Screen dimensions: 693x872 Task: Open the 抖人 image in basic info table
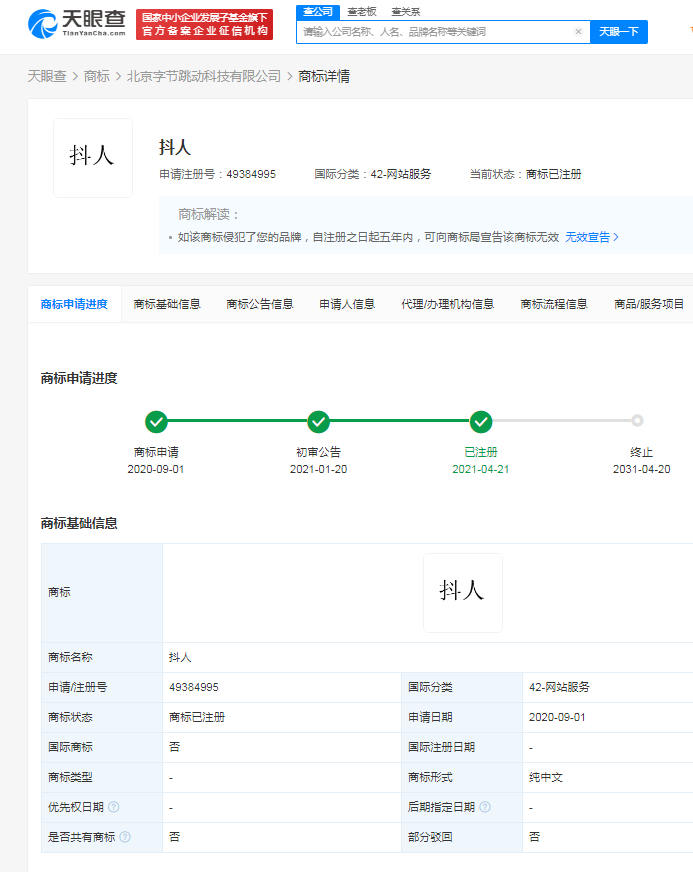pyautogui.click(x=463, y=593)
